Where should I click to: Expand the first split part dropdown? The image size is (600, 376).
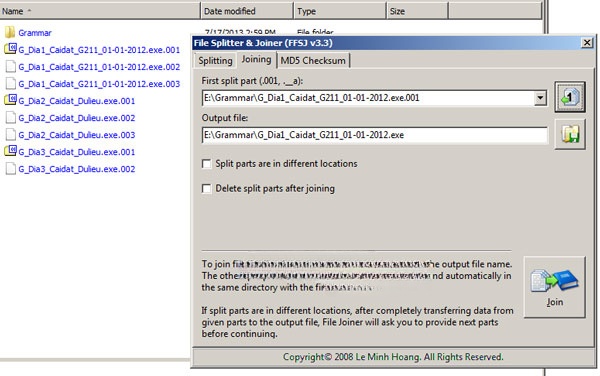point(540,98)
